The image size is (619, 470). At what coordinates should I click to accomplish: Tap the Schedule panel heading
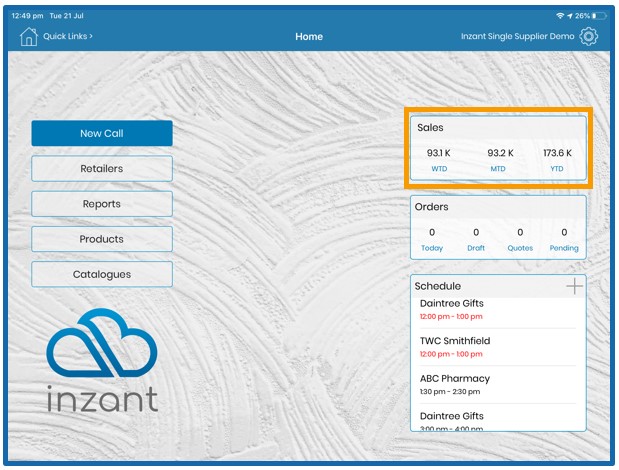click(437, 286)
